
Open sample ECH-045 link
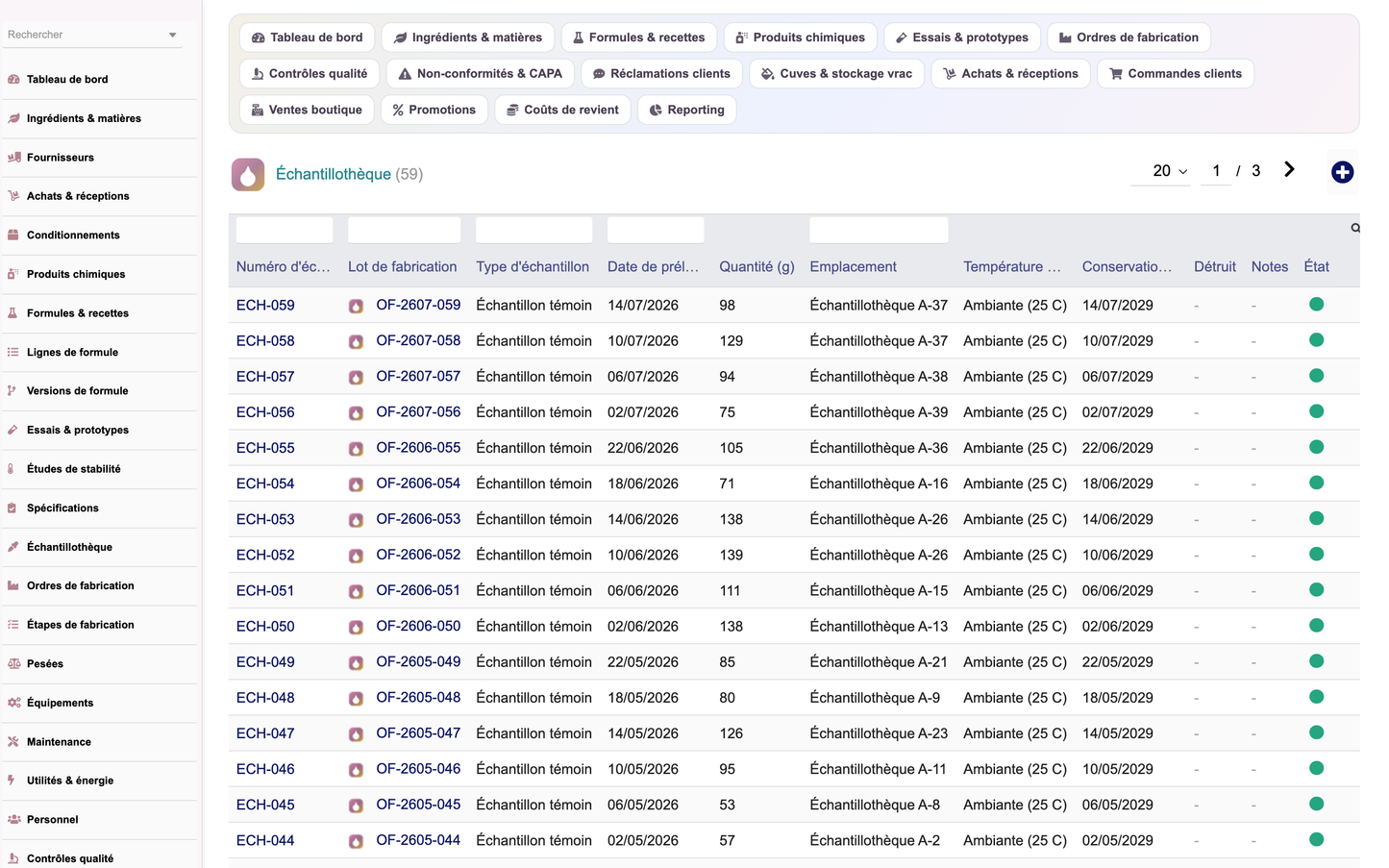tap(265, 806)
